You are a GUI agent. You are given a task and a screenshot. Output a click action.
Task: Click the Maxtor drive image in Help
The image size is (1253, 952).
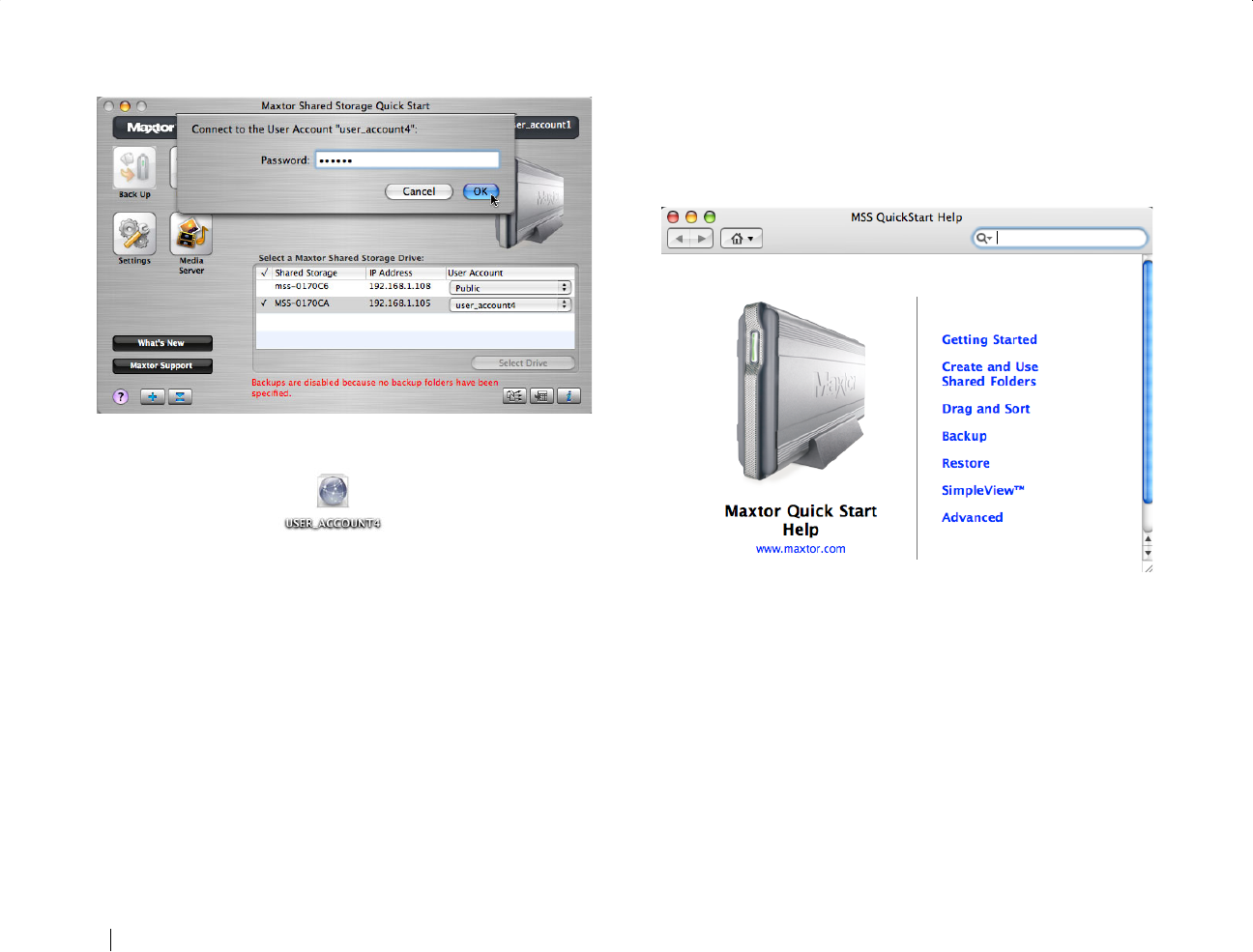pyautogui.click(x=801, y=392)
